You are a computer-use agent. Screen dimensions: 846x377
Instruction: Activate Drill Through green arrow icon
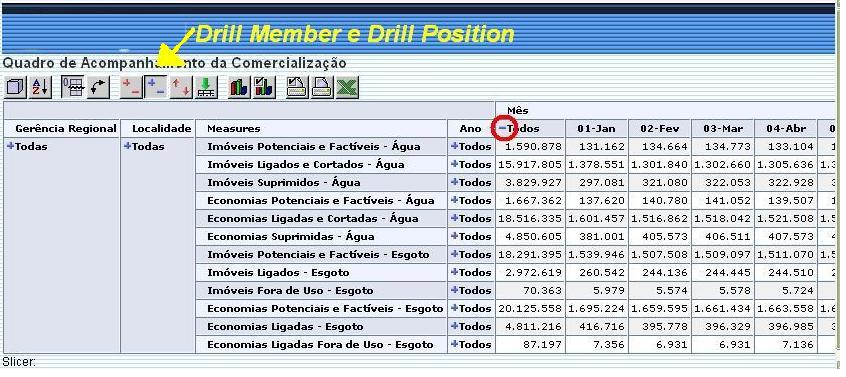point(206,87)
